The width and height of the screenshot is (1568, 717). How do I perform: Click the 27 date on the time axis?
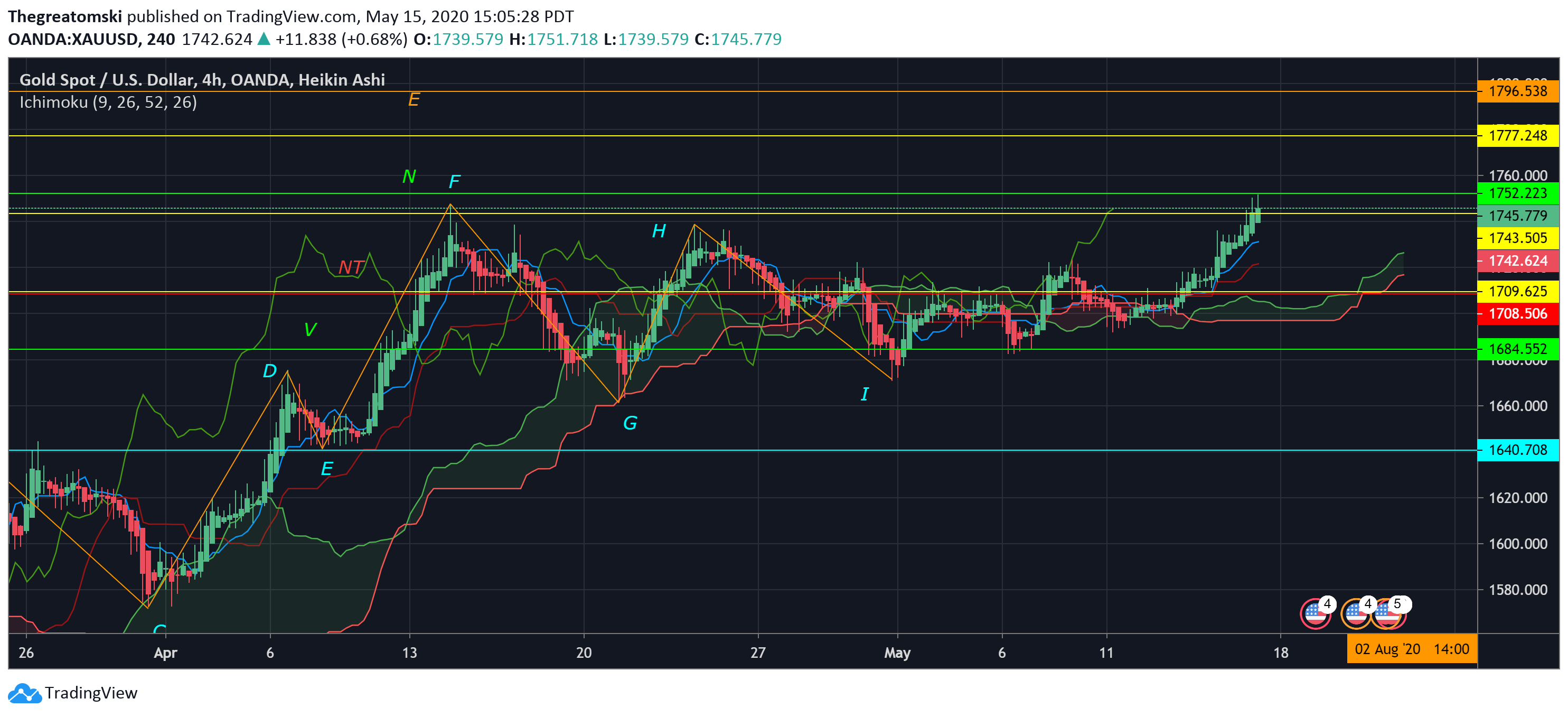coord(758,653)
